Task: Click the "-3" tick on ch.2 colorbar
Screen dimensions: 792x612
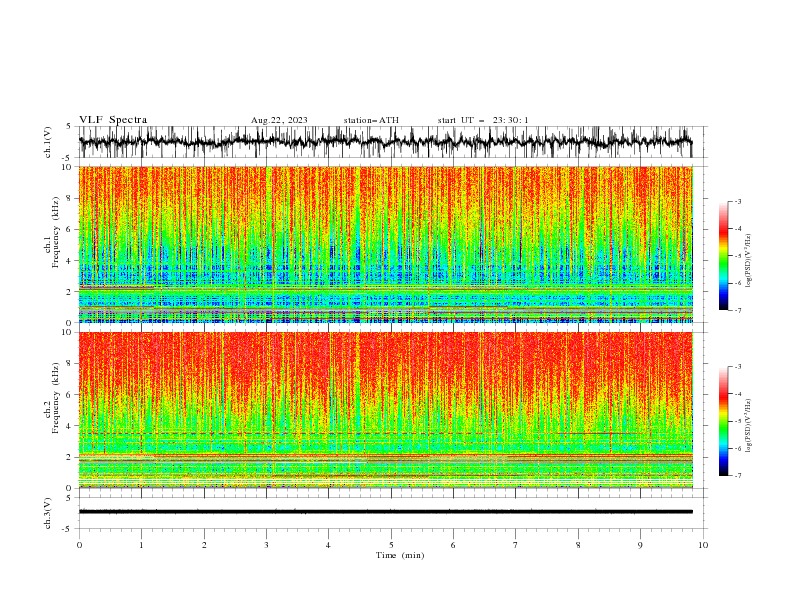Action: point(737,367)
